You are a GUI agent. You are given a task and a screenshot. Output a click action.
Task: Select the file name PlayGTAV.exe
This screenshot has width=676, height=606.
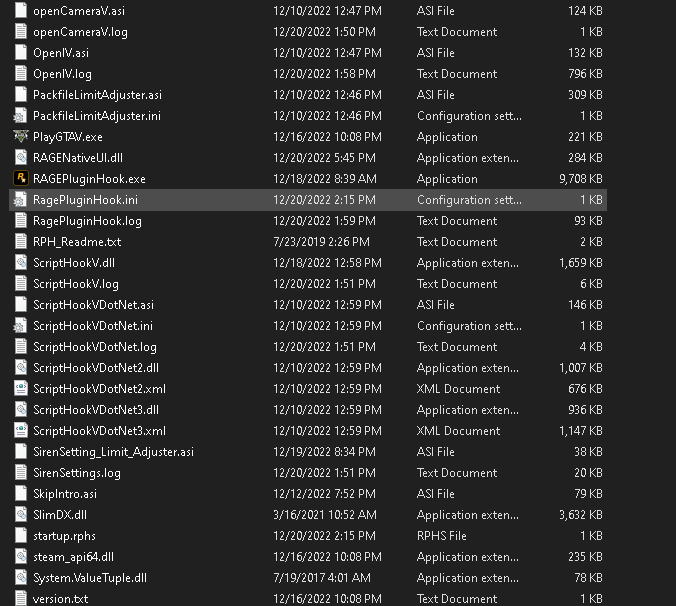pyautogui.click(x=68, y=137)
